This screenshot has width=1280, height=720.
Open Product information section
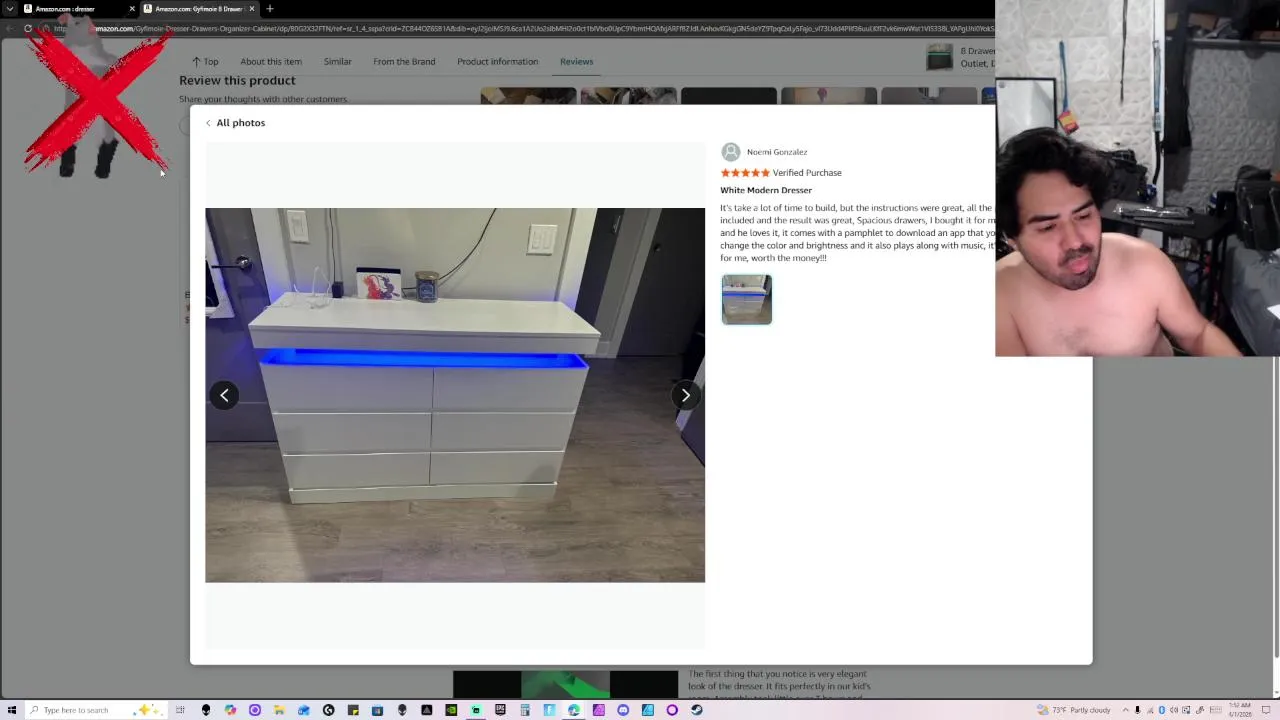497,61
